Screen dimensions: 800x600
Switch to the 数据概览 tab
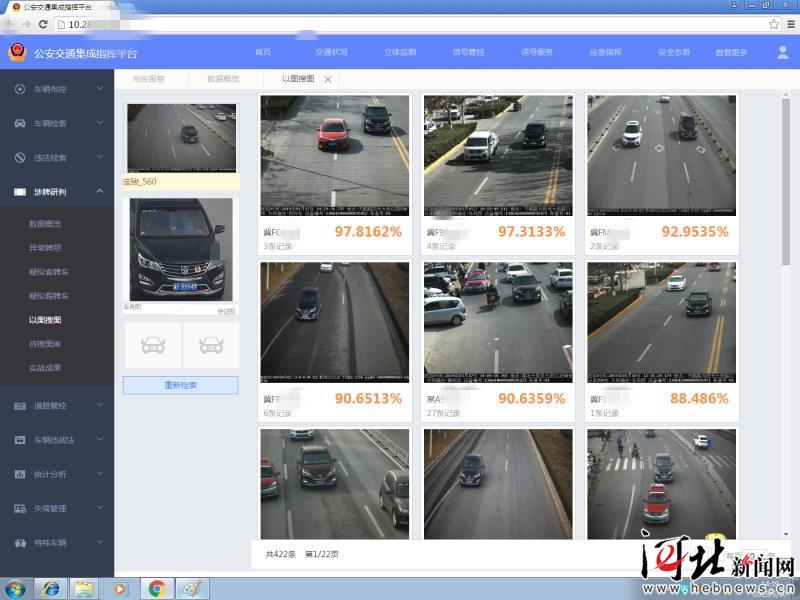click(223, 78)
